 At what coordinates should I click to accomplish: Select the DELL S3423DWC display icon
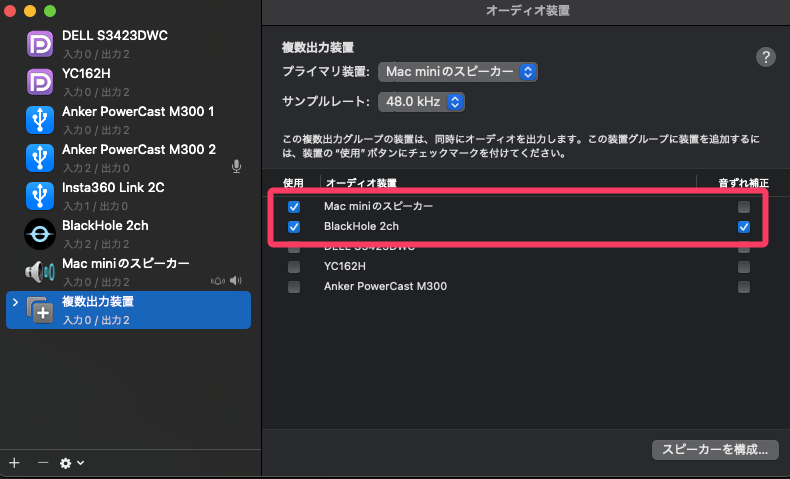[40, 44]
